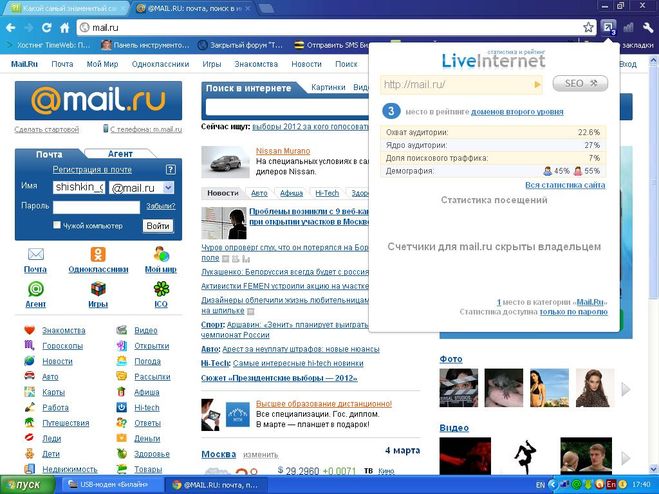659x494 pixels.
Task: Open Одноклассники in top menu
Action: (160, 64)
